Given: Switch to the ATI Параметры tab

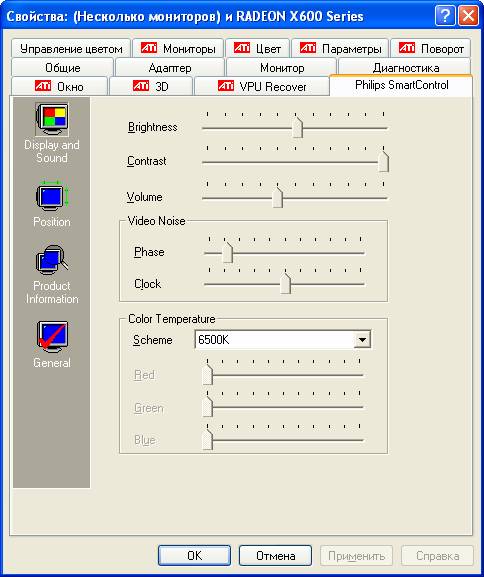Looking at the screenshot, I should (340, 48).
